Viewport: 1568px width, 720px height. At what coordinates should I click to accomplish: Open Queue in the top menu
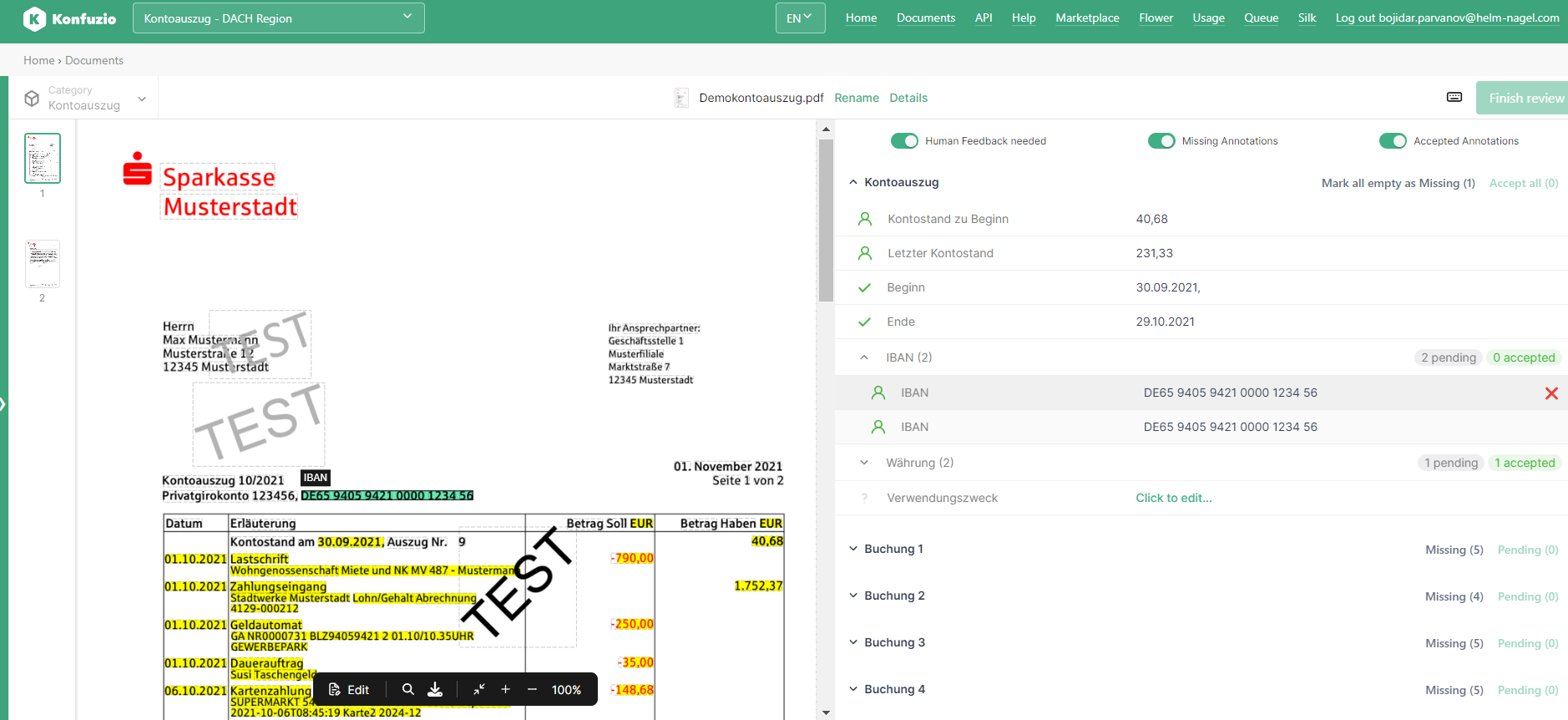tap(1261, 18)
